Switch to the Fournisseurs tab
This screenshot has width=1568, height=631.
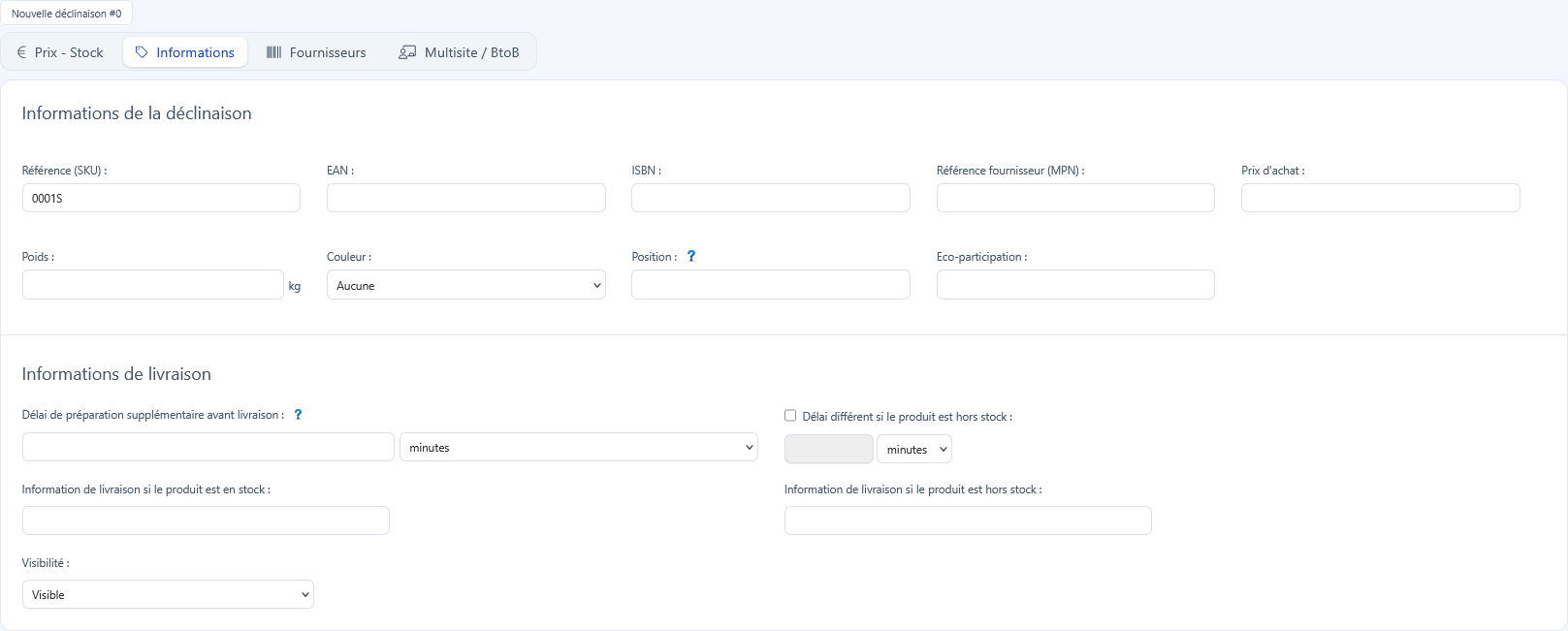tap(317, 52)
